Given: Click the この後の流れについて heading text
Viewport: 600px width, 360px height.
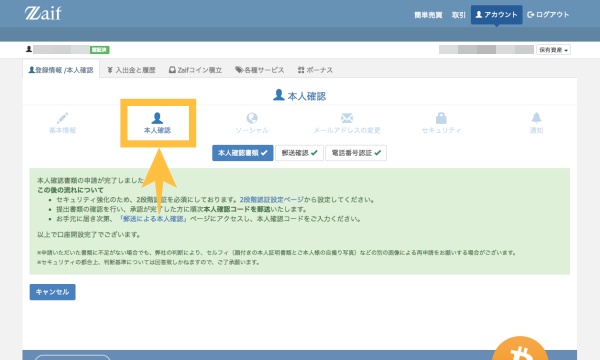Looking at the screenshot, I should 70,190.
